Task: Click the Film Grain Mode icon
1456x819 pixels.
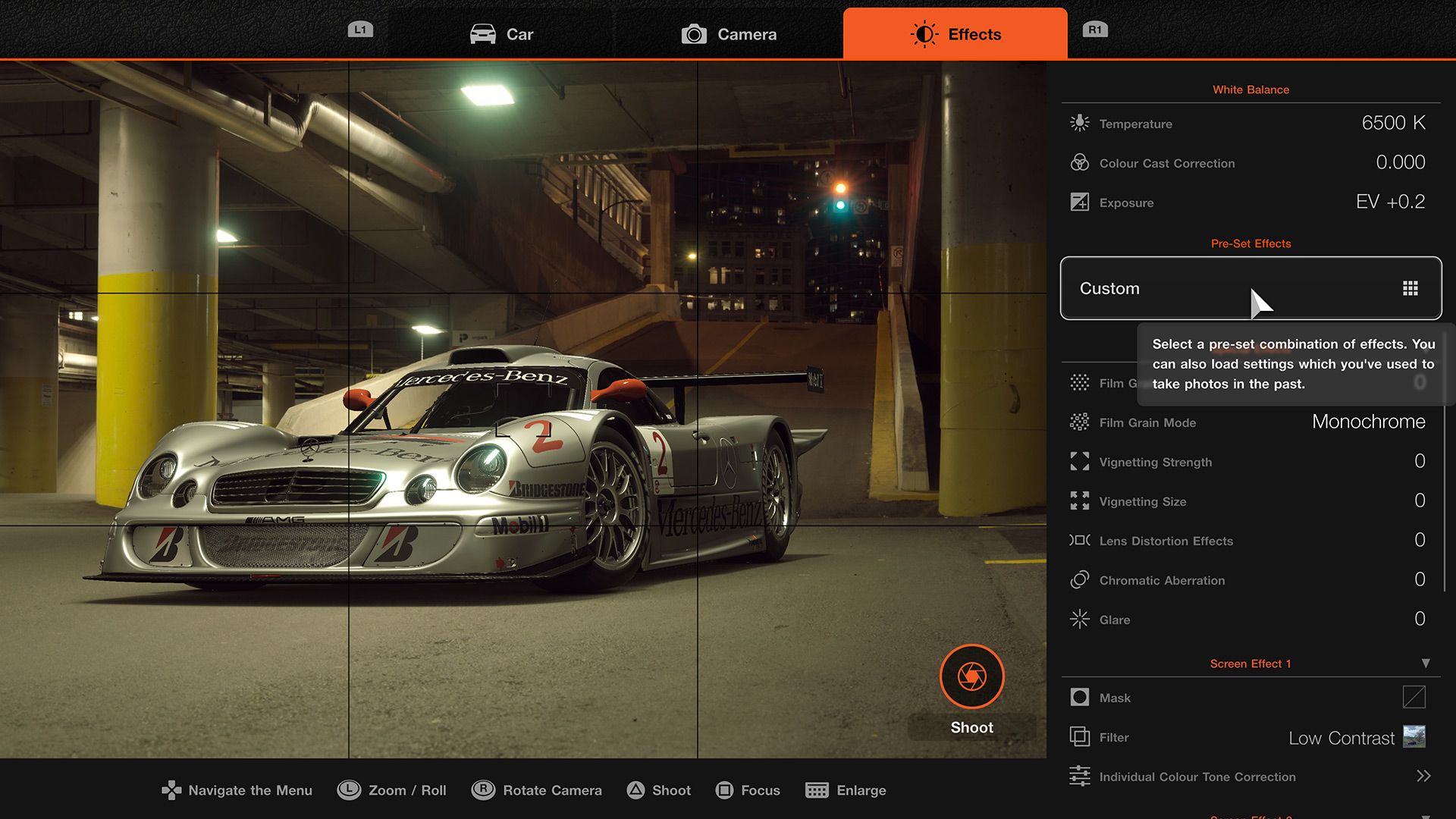Action: click(x=1079, y=422)
